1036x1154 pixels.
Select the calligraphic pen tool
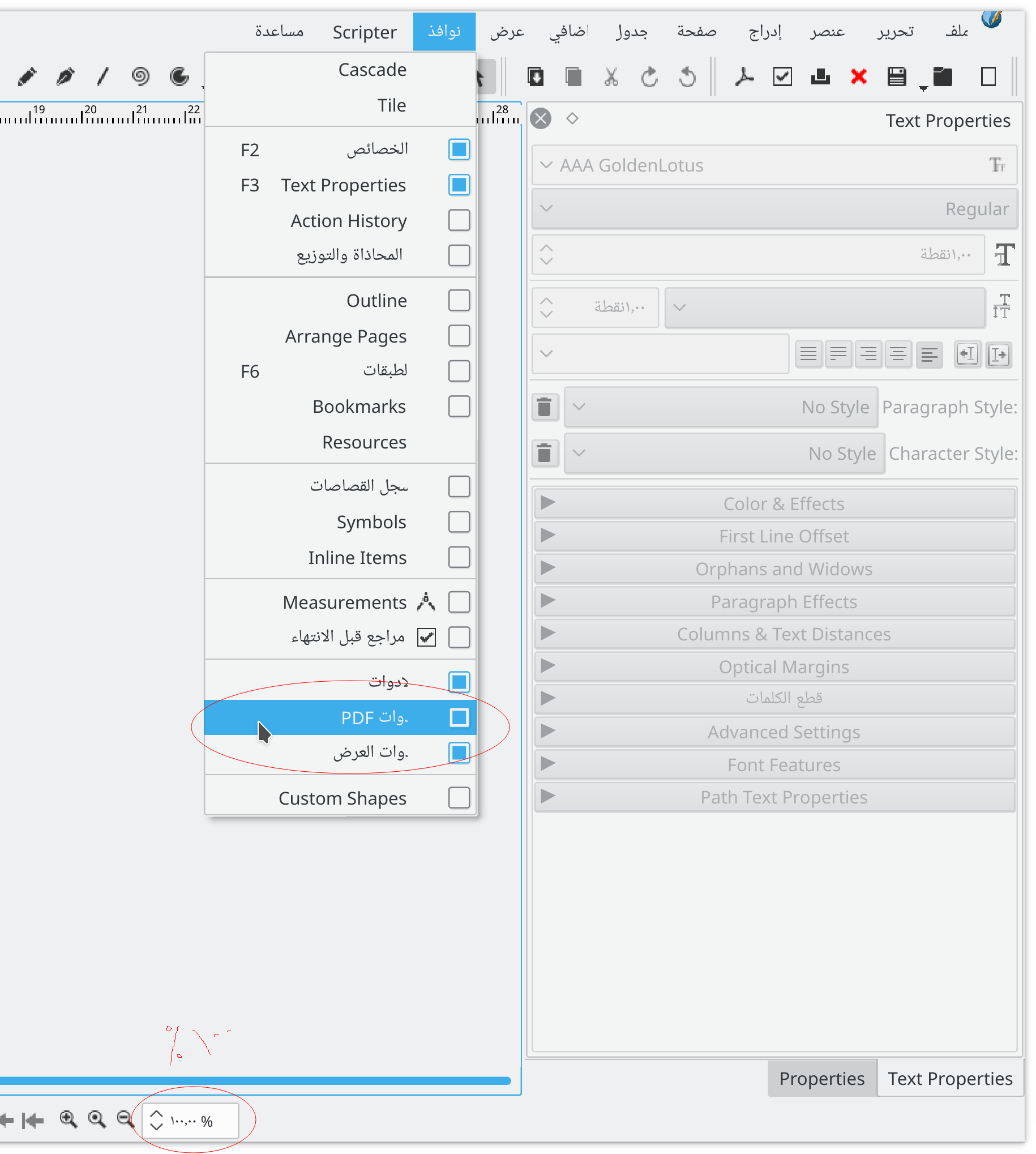pos(65,76)
